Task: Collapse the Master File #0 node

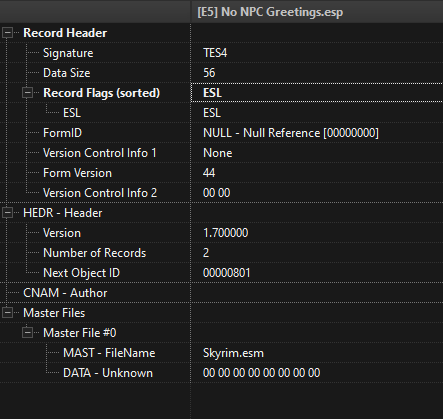Action: (x=27, y=333)
